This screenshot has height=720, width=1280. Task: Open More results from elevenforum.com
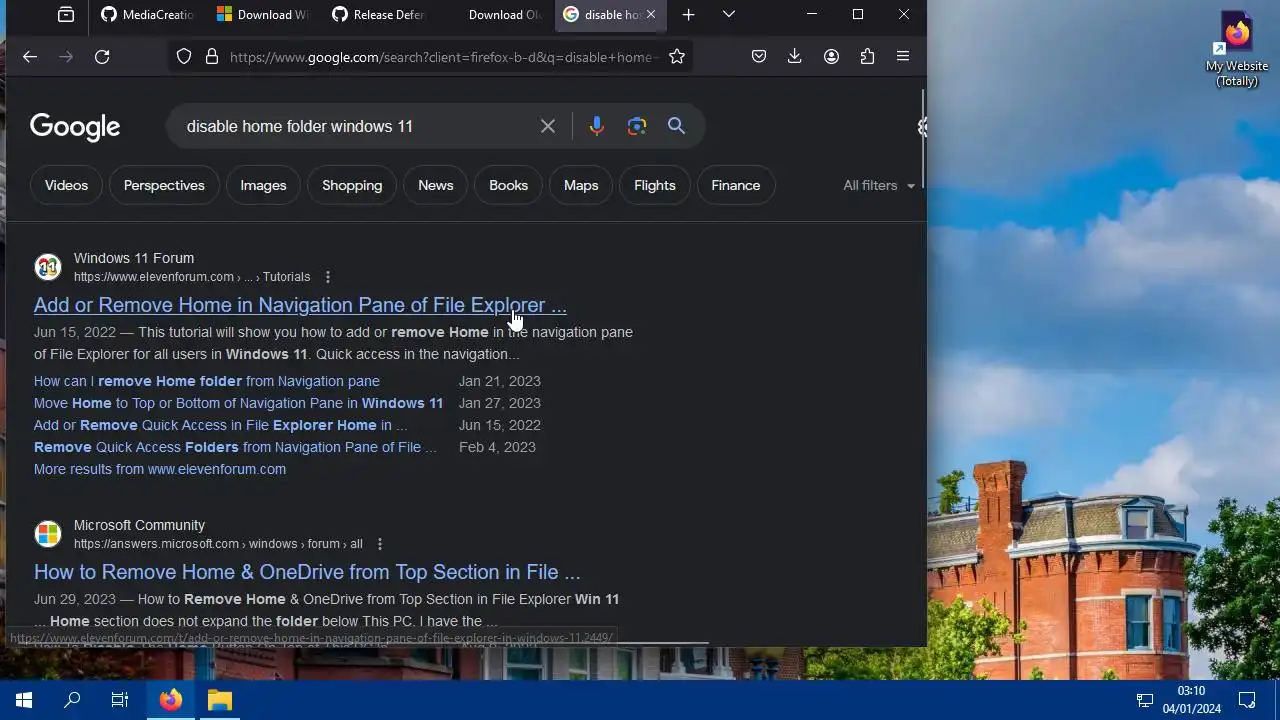160,469
